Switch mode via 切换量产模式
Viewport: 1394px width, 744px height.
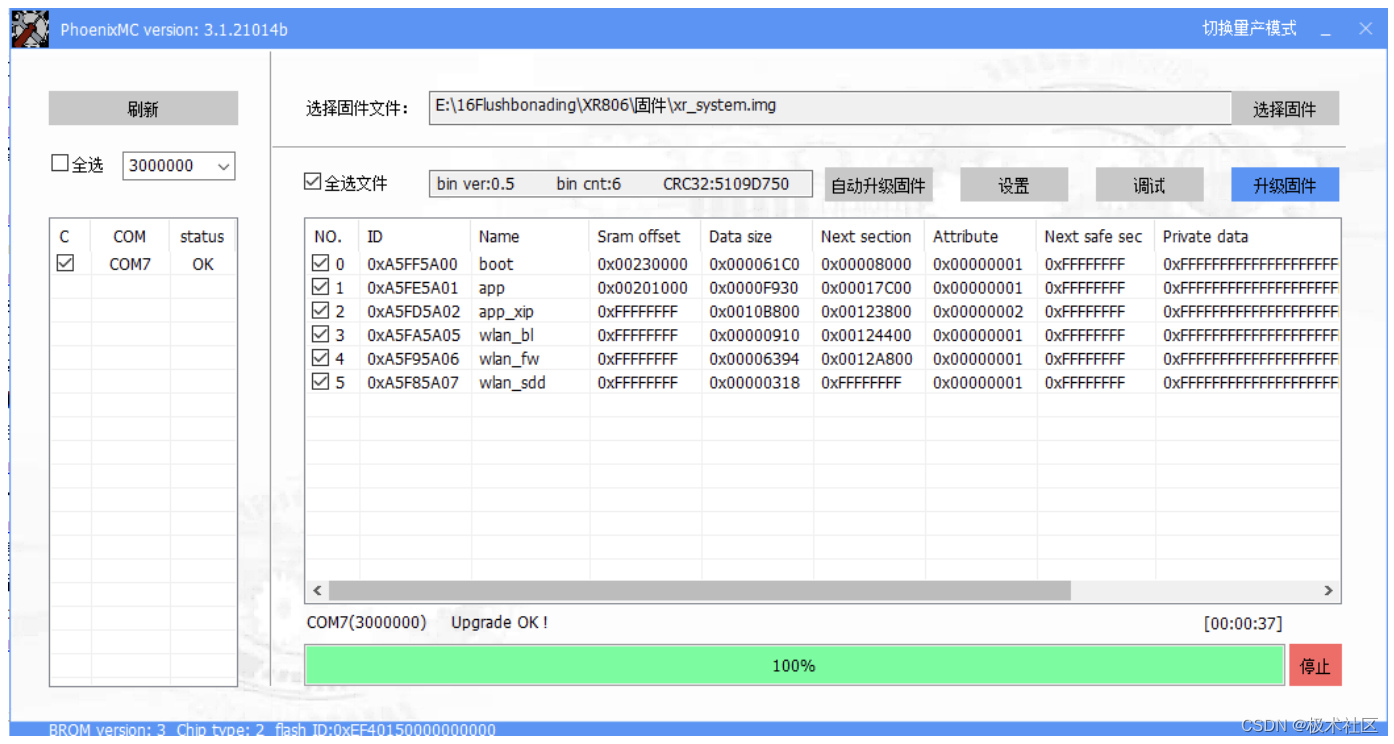coord(1249,28)
